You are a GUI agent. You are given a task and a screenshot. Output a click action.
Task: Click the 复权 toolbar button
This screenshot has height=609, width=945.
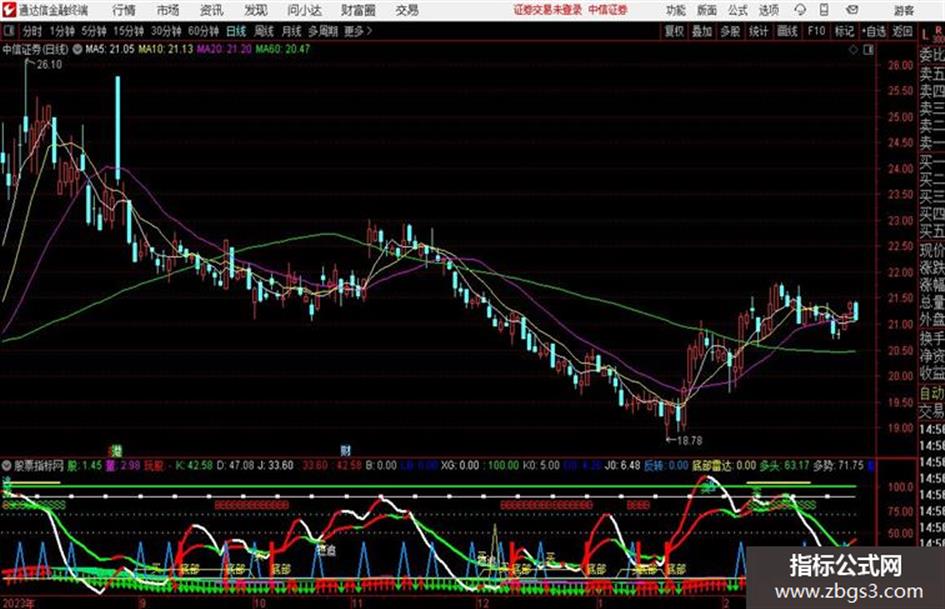674,31
